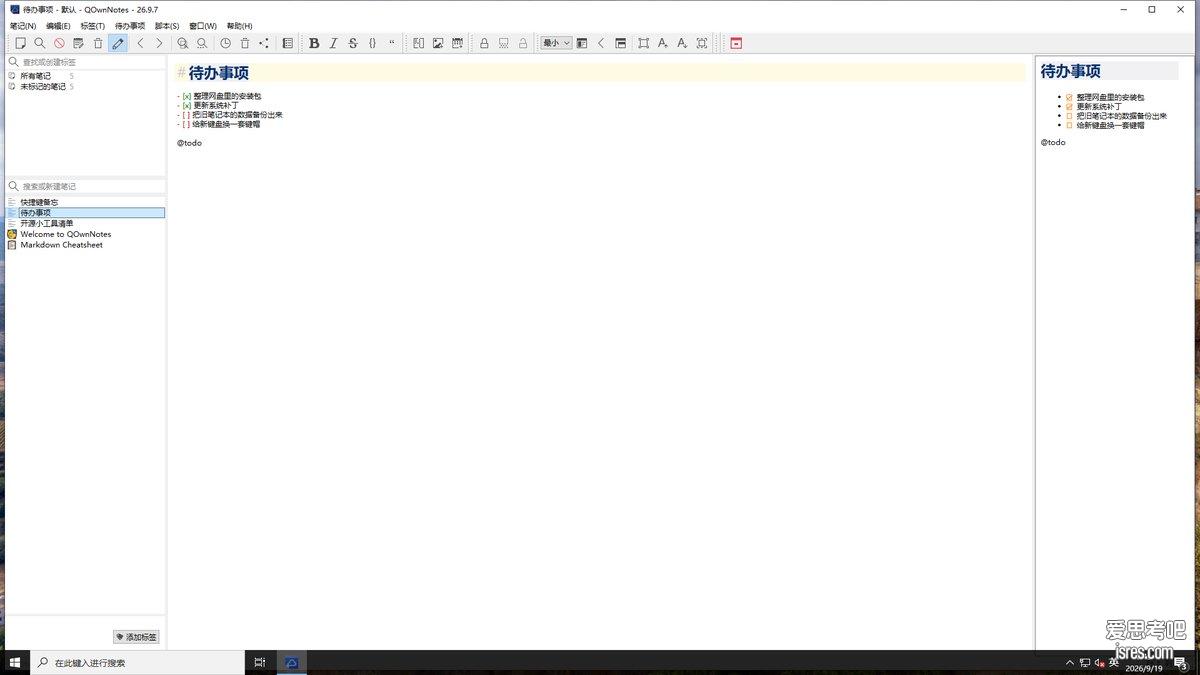Open the 待办事项 menu
The height and width of the screenshot is (675, 1200).
pyautogui.click(x=130, y=26)
